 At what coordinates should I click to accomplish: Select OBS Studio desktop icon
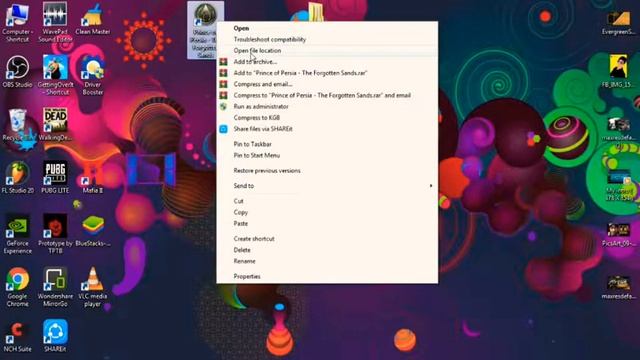[17, 72]
